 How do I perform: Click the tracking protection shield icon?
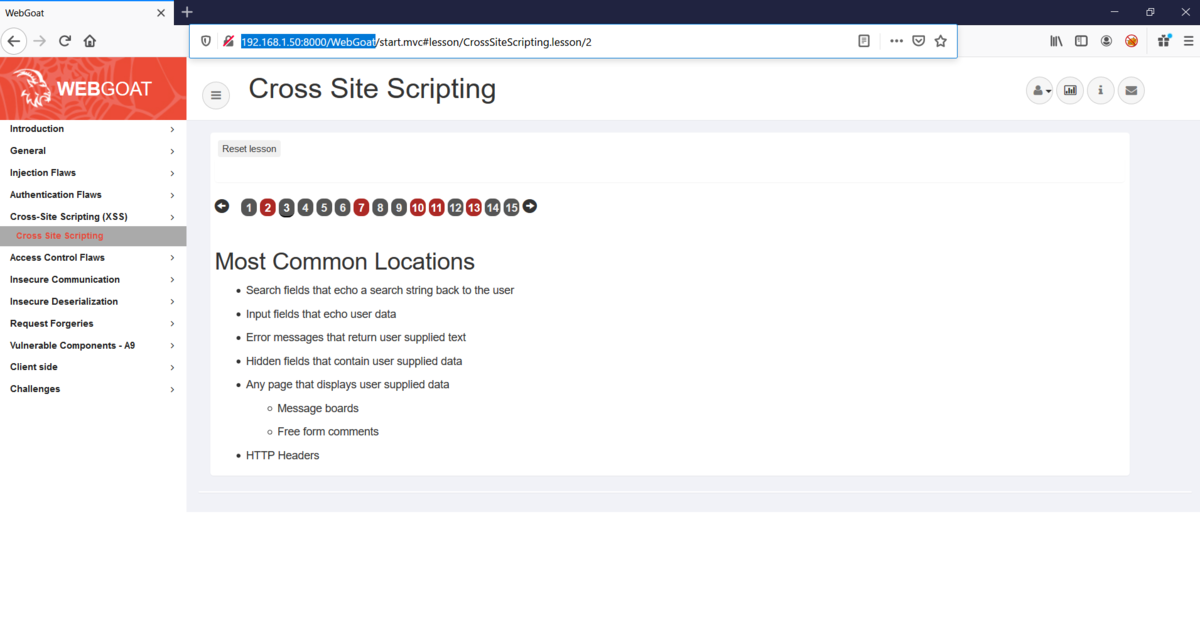click(206, 41)
